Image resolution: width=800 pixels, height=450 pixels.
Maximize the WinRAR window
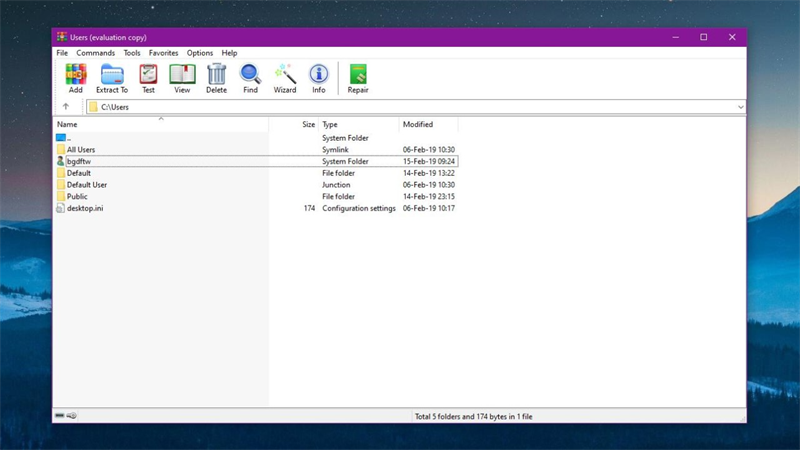pos(704,37)
